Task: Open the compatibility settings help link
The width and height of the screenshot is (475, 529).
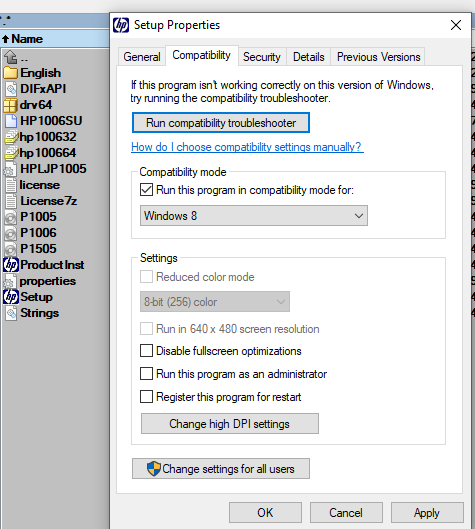Action: (247, 147)
